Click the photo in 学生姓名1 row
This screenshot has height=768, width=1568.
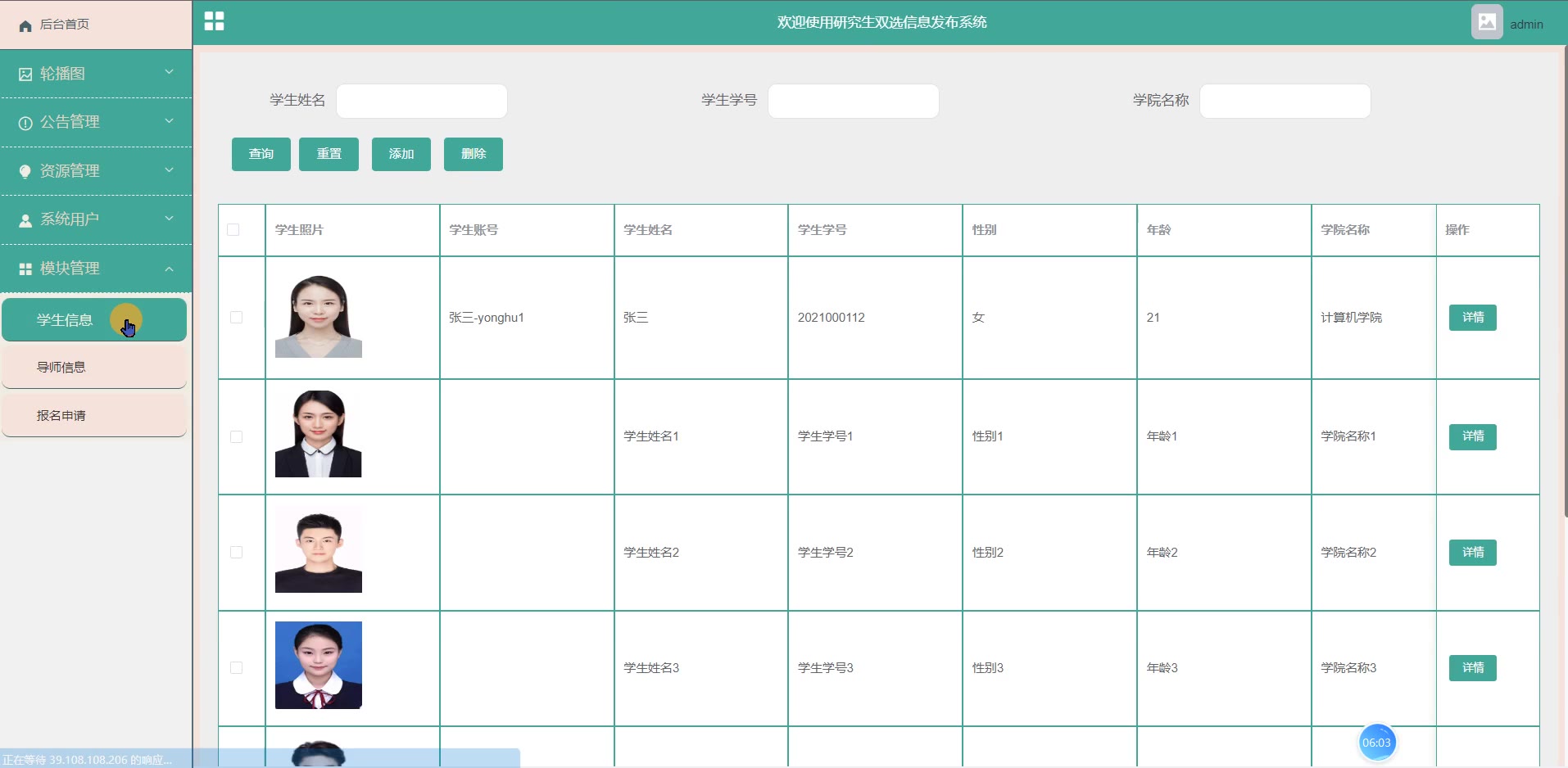pyautogui.click(x=319, y=434)
